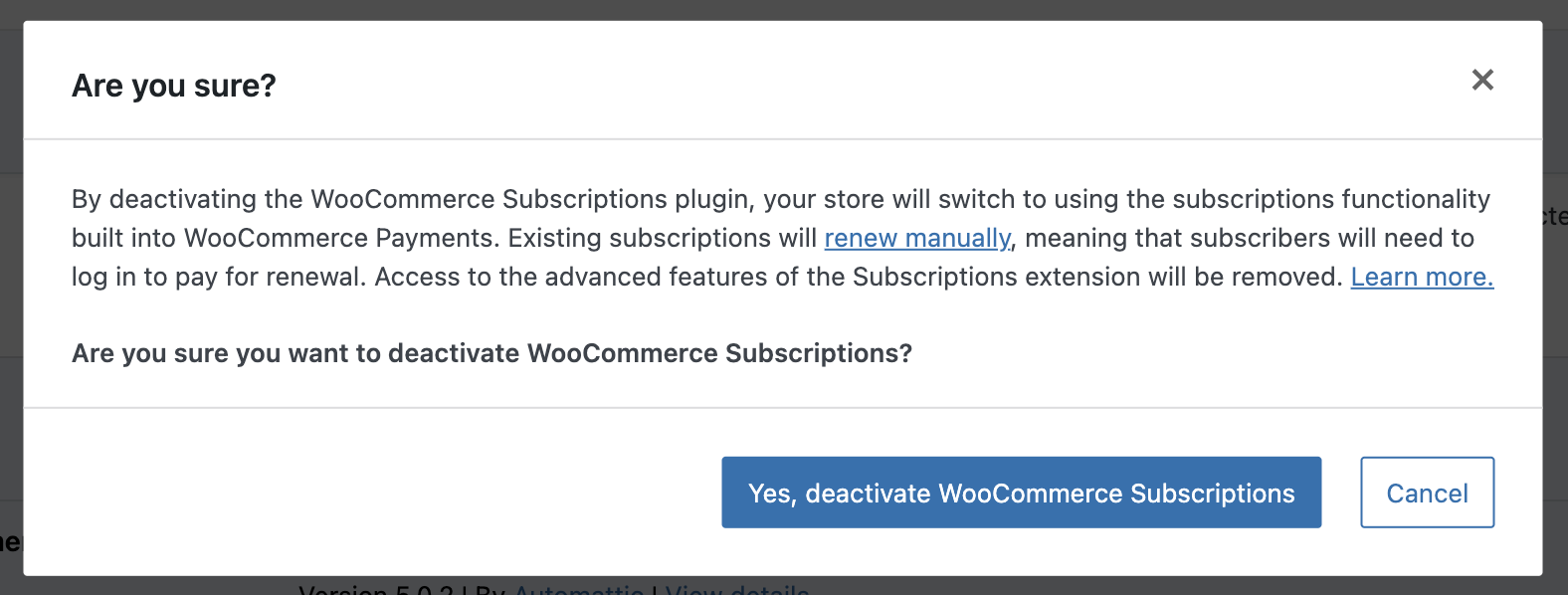Open the Automattic author link behind the dialog
This screenshot has height=595, width=1568.
(578, 589)
